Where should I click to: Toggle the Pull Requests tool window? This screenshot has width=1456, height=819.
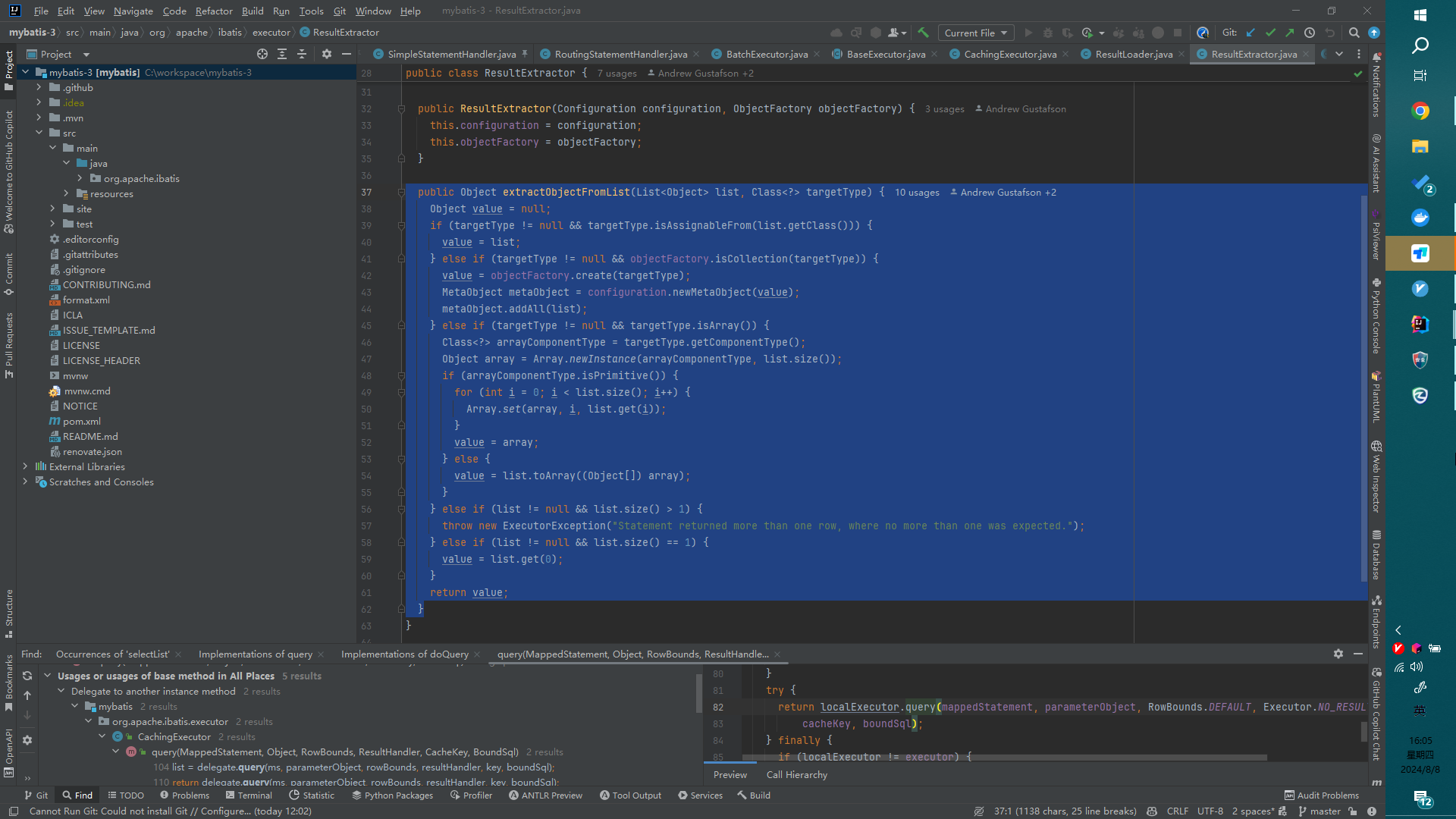click(x=9, y=345)
